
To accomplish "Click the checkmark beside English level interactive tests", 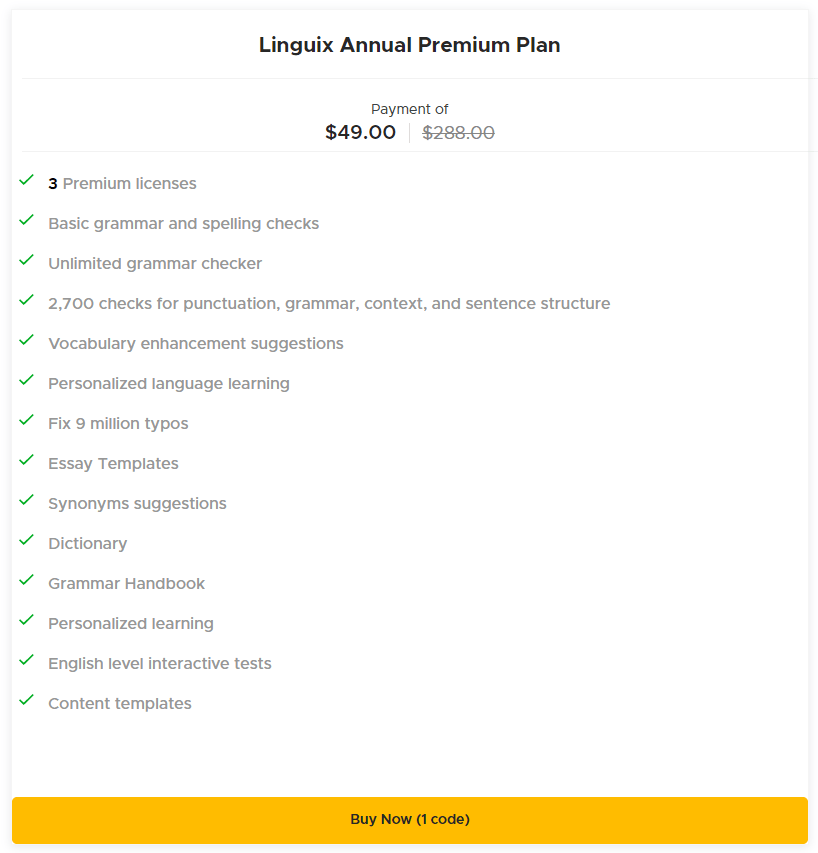I will coord(26,660).
